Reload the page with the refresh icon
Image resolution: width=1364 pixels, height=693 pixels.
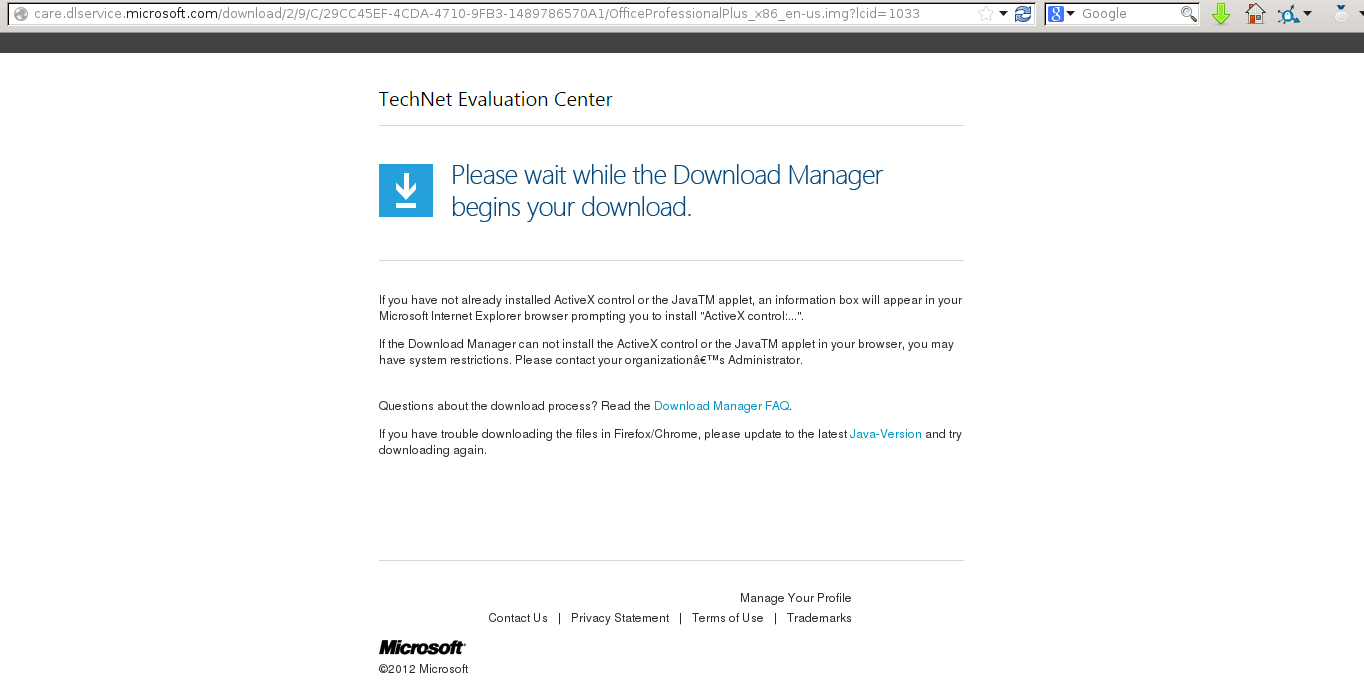[x=1022, y=14]
